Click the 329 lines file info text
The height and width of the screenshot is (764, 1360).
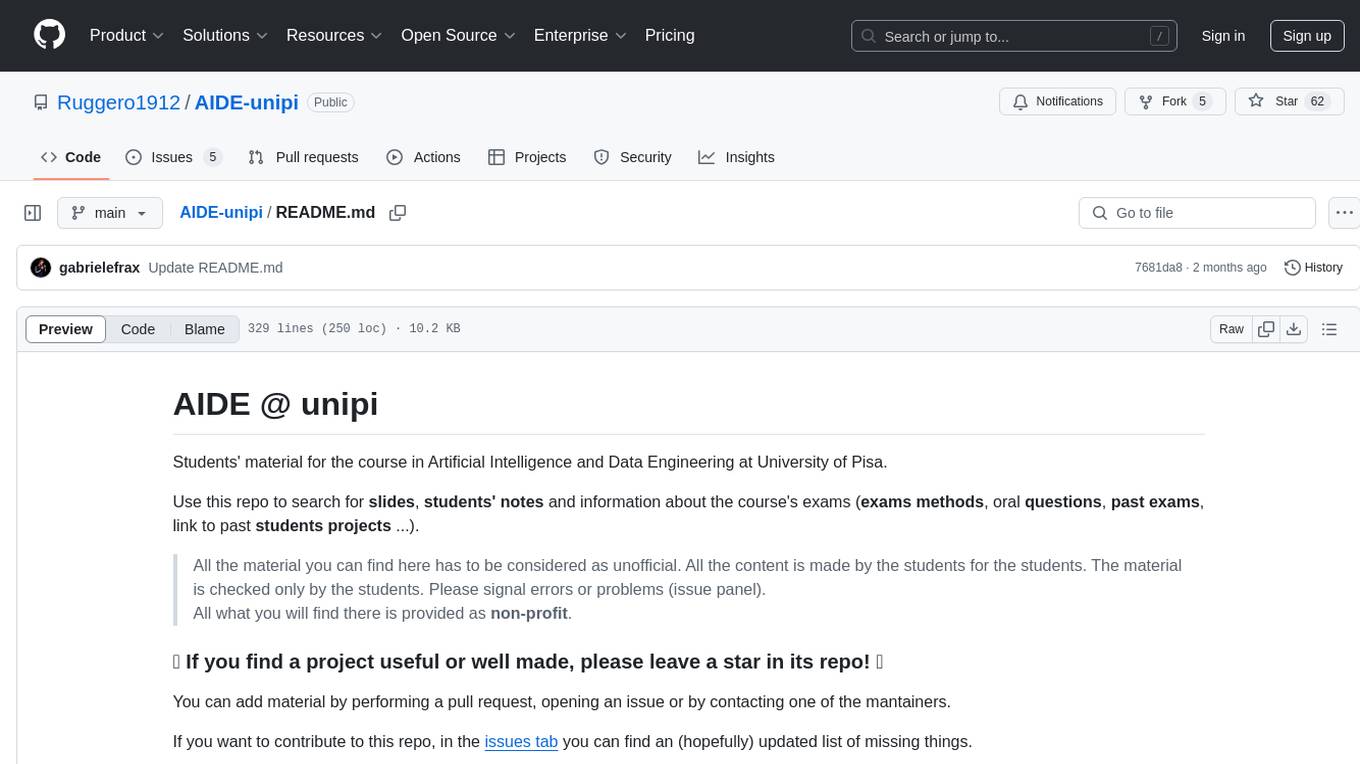tap(354, 329)
